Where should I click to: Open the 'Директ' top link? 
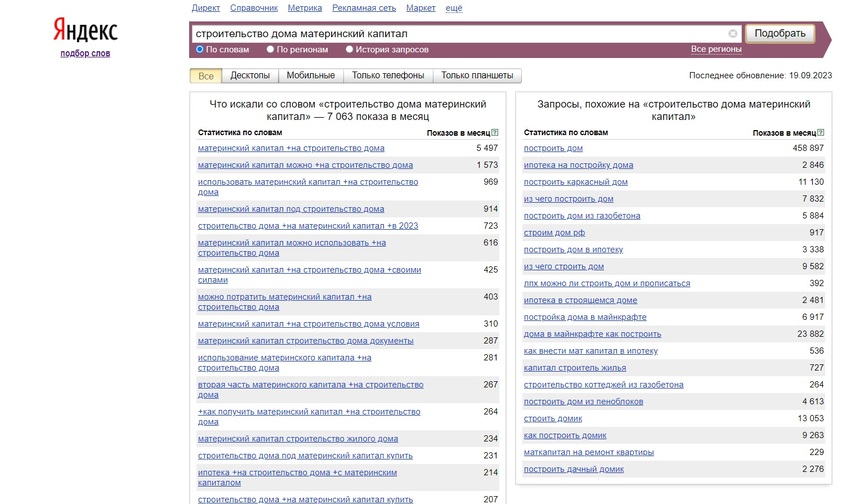(205, 8)
